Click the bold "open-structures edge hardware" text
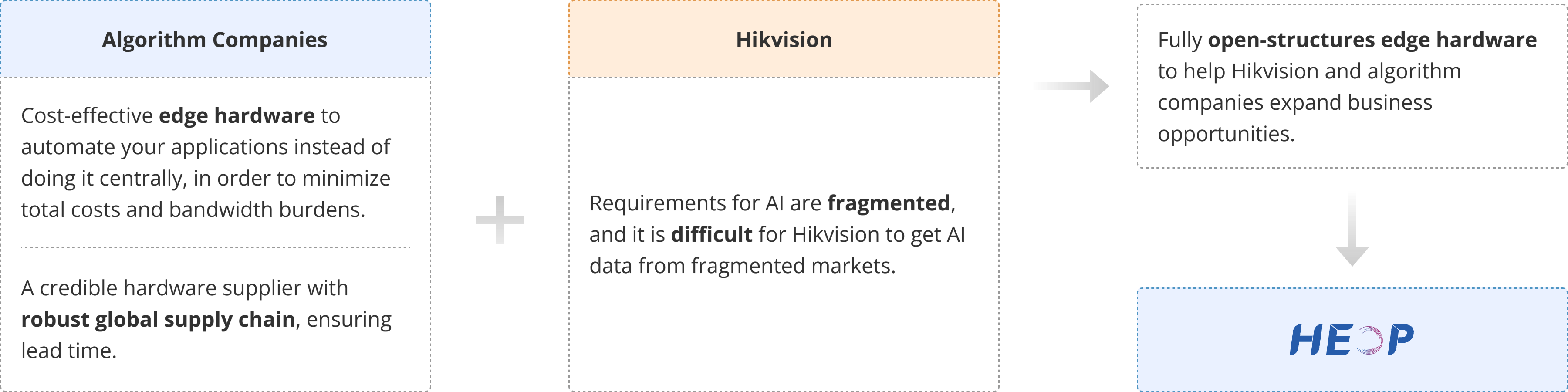 [x=1372, y=40]
